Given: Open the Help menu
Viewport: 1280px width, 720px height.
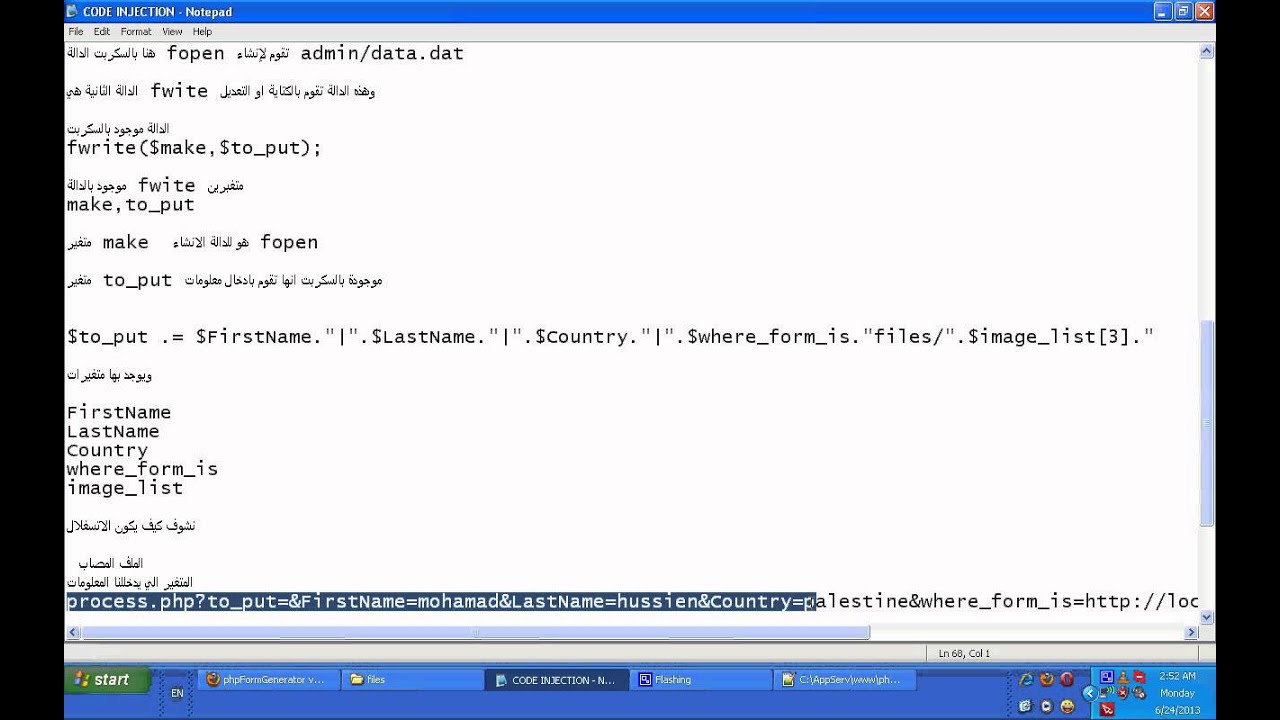Looking at the screenshot, I should coord(202,32).
